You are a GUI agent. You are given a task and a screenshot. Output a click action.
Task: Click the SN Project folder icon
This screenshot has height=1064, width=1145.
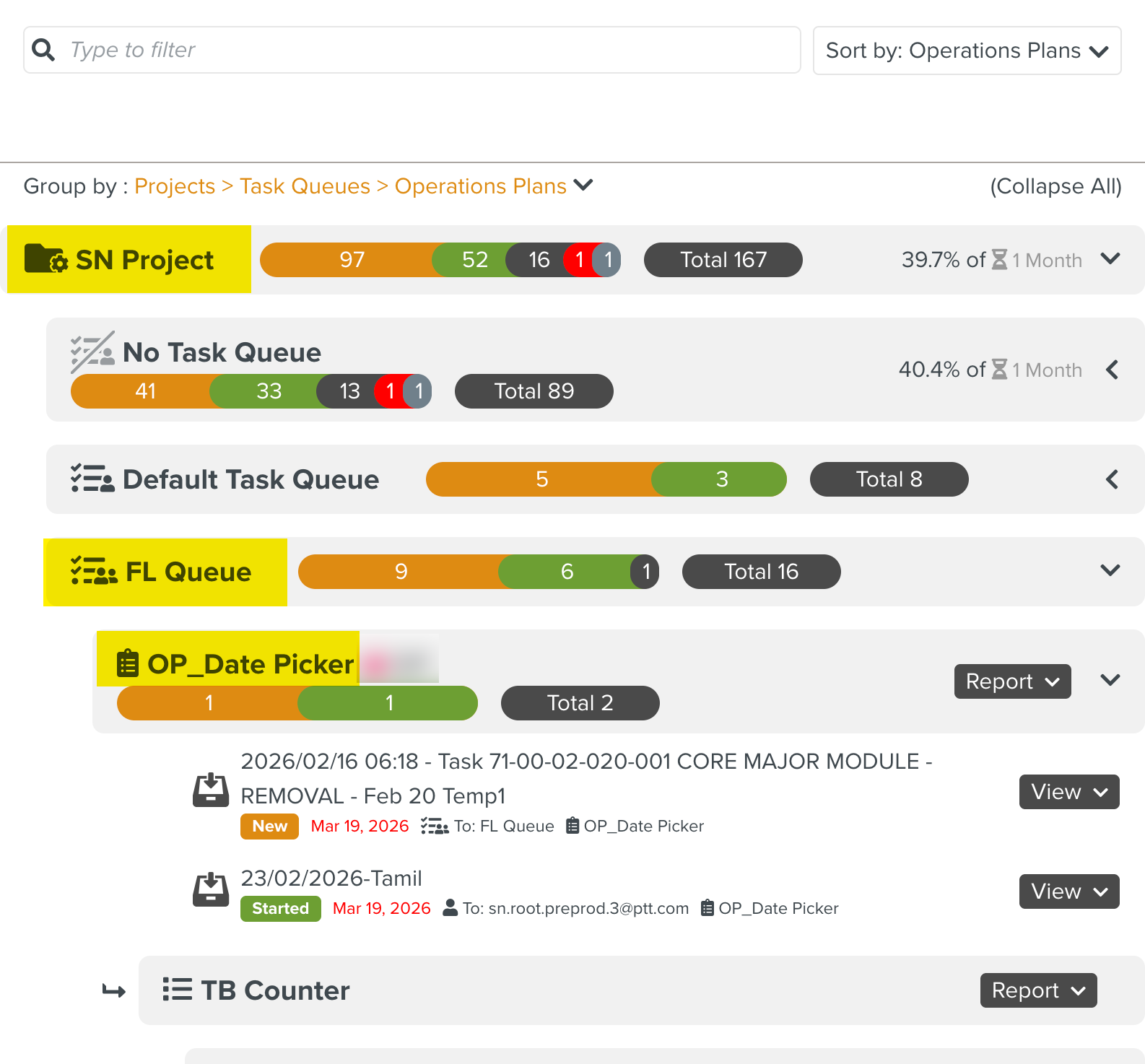(x=46, y=258)
